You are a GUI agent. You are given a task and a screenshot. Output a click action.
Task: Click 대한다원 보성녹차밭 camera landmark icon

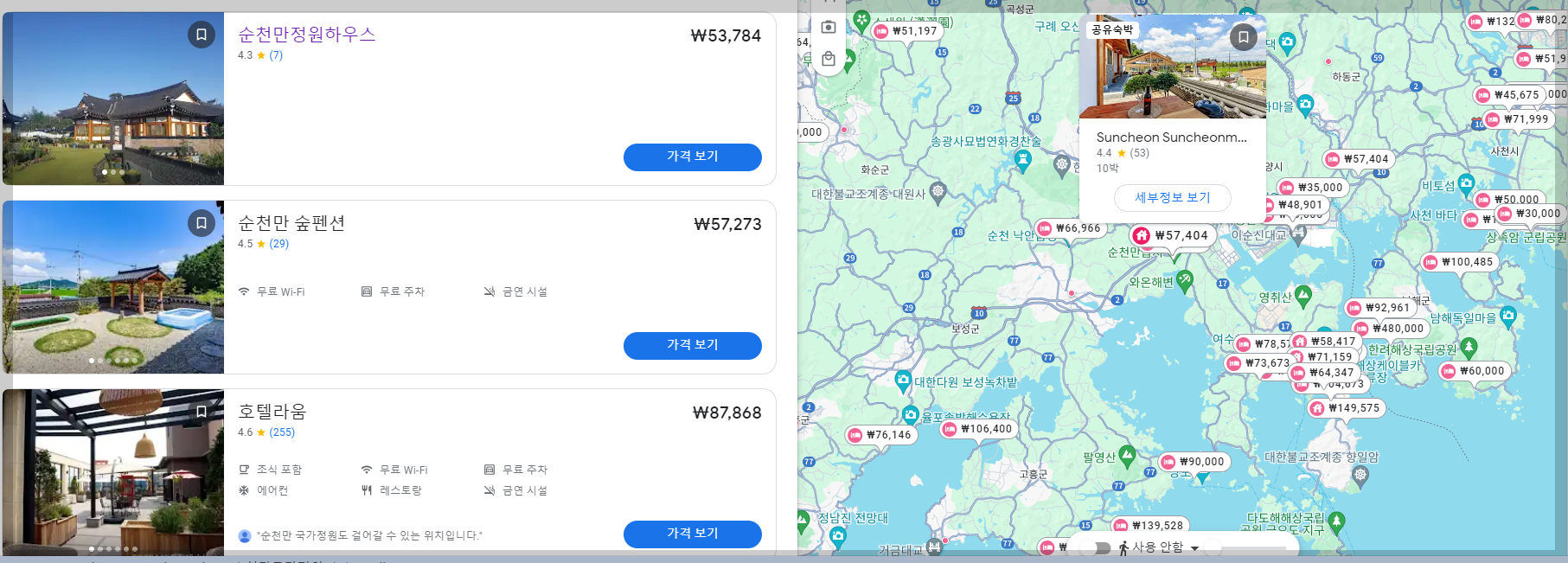903,379
